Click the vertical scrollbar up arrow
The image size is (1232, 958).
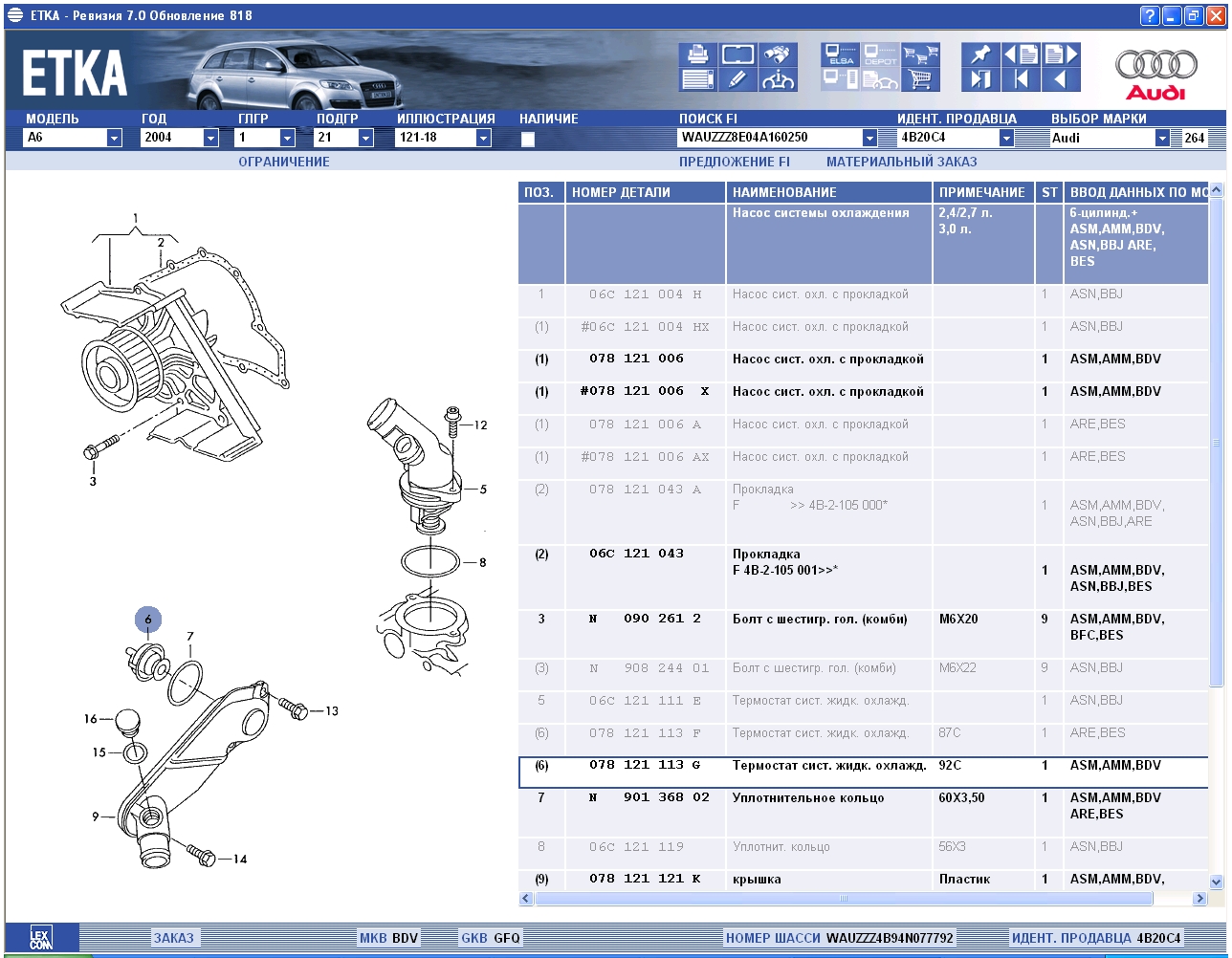[x=1217, y=190]
